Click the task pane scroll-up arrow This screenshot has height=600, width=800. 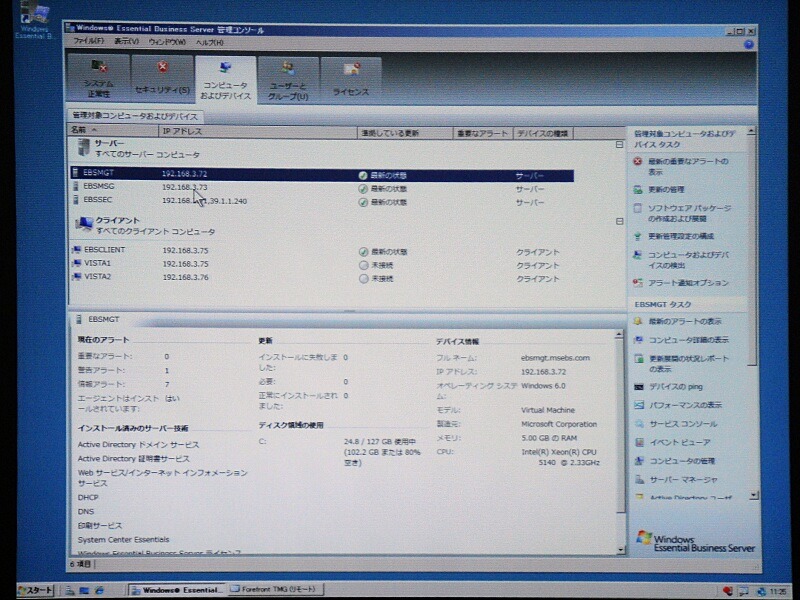click(x=751, y=132)
